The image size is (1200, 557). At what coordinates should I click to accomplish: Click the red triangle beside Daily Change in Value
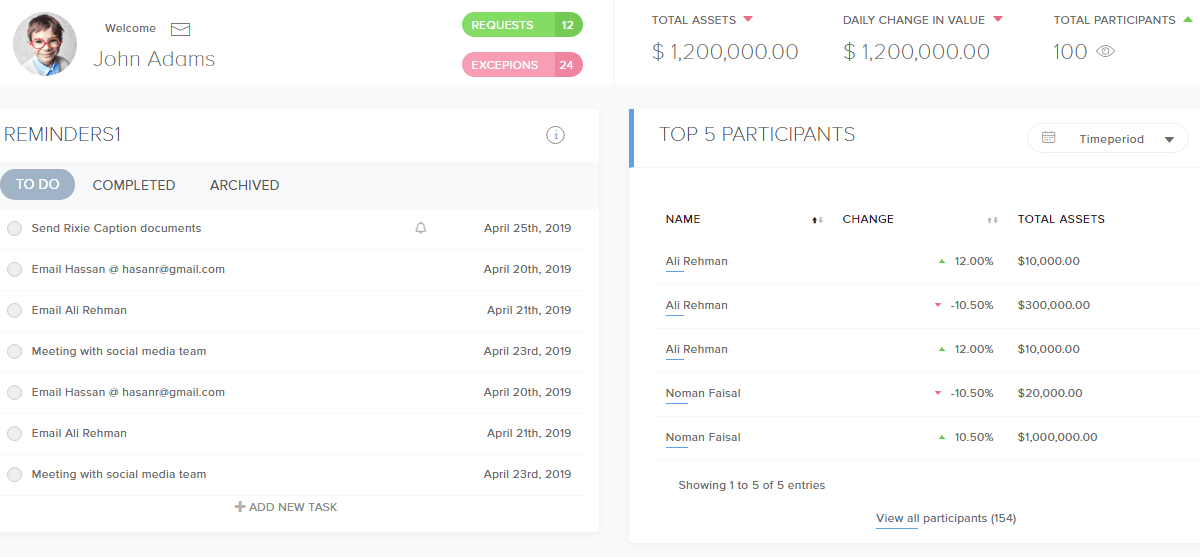(997, 20)
